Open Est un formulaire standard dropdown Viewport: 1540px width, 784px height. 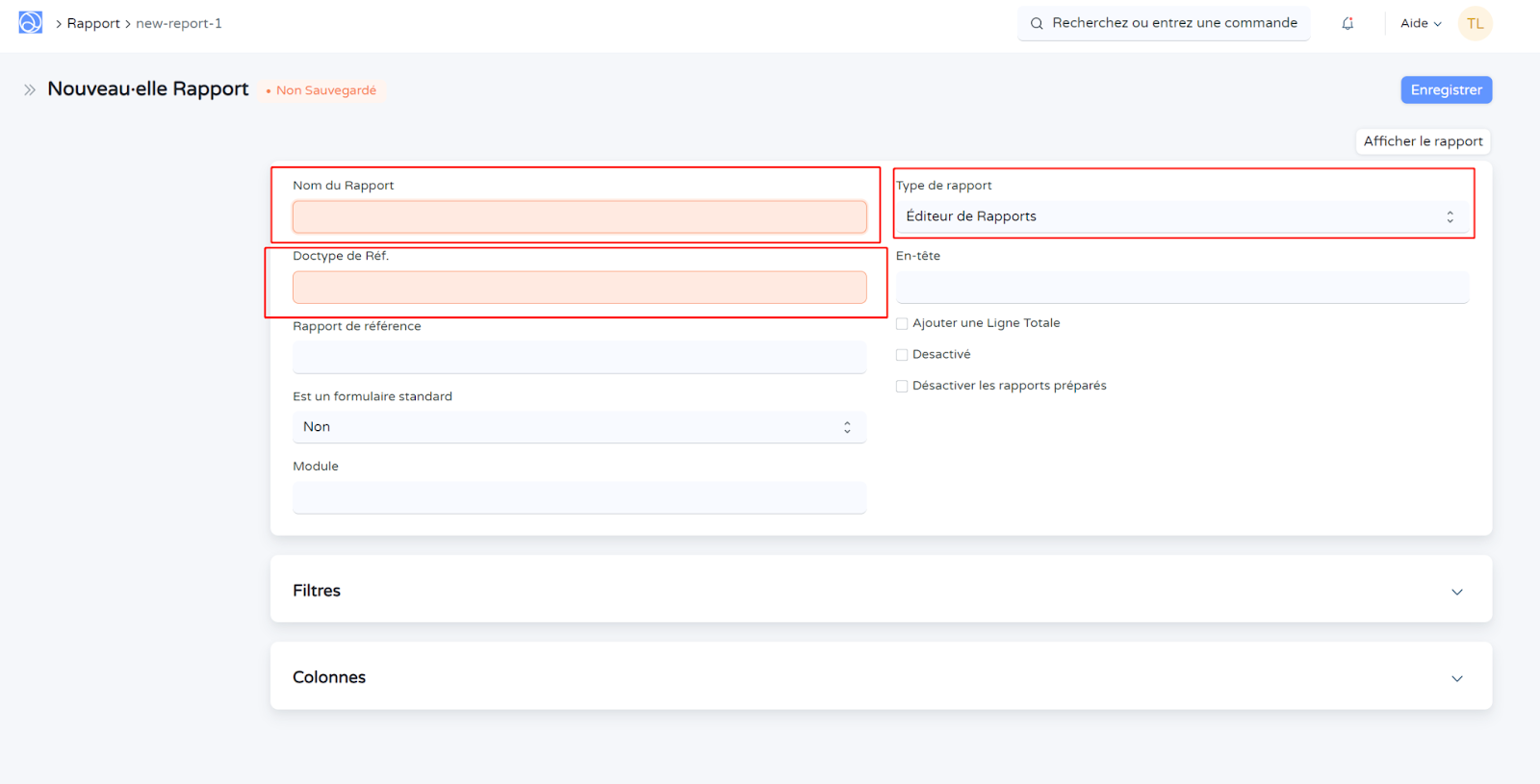click(578, 427)
